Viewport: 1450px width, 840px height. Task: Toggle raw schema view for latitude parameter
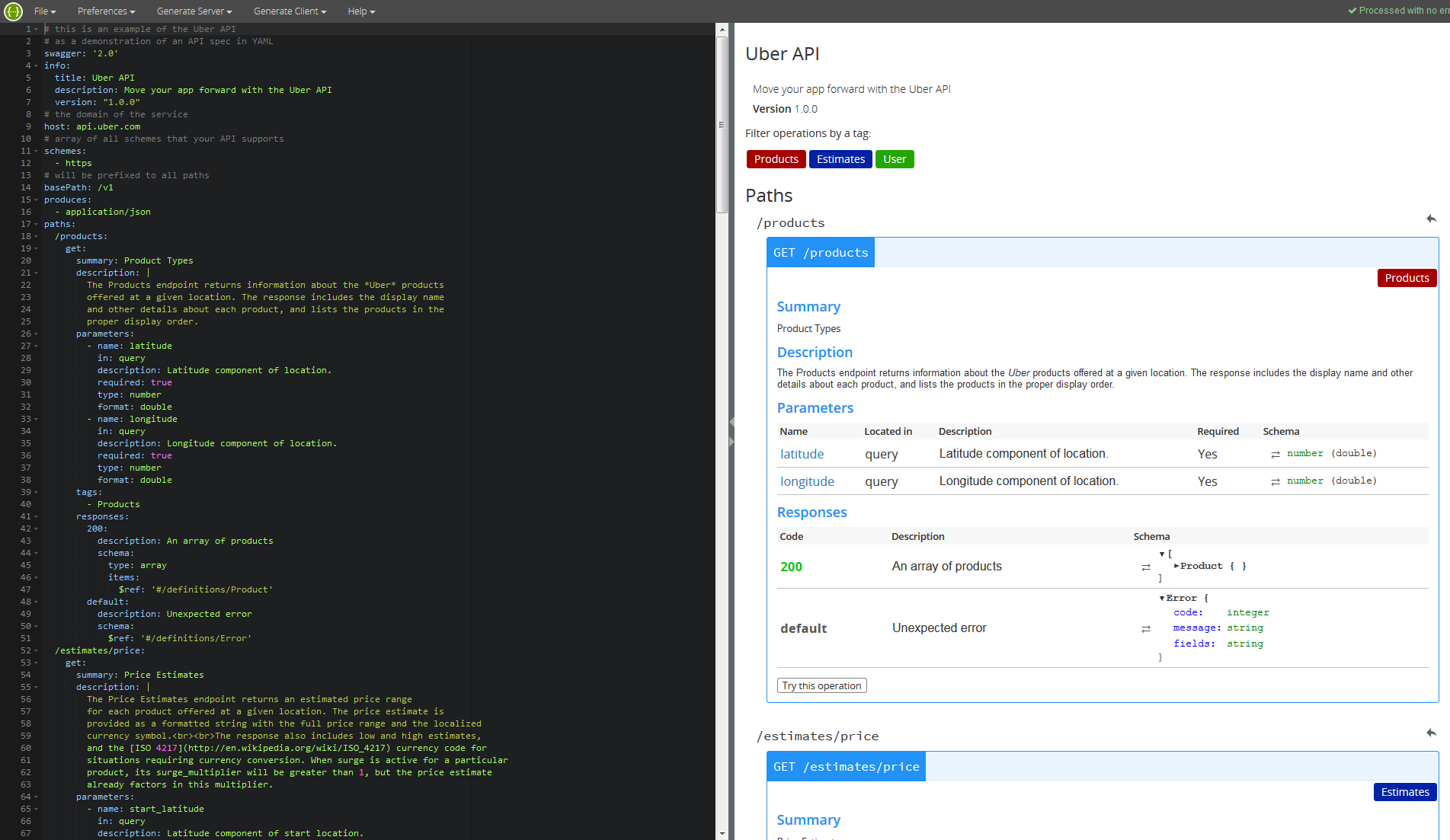[x=1276, y=453]
